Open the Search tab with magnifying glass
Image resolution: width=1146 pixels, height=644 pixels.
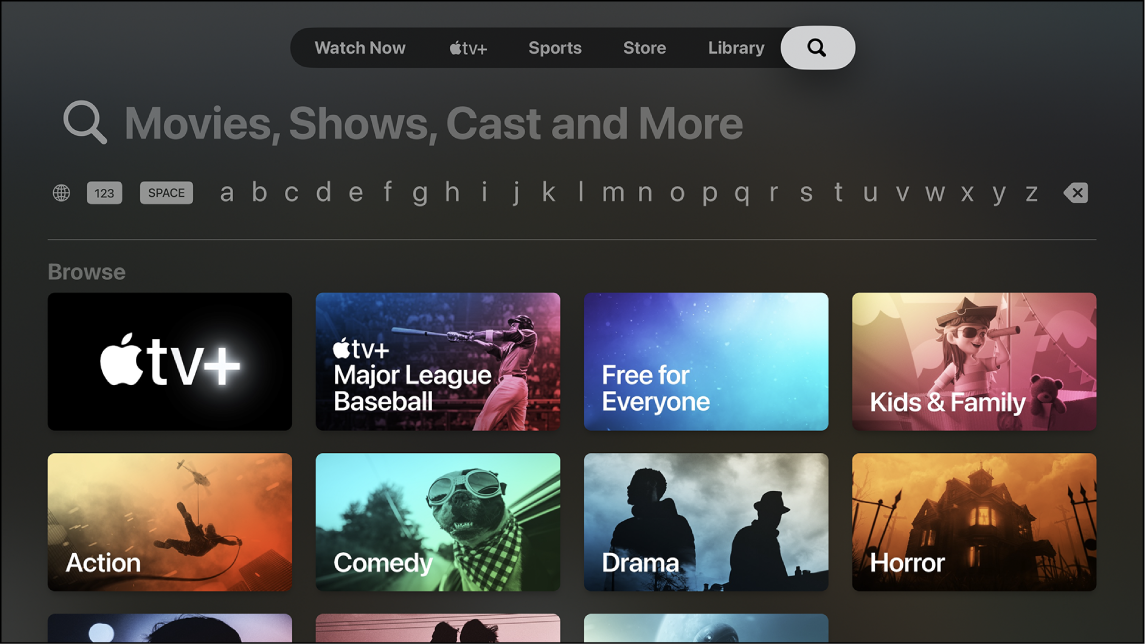pos(818,47)
